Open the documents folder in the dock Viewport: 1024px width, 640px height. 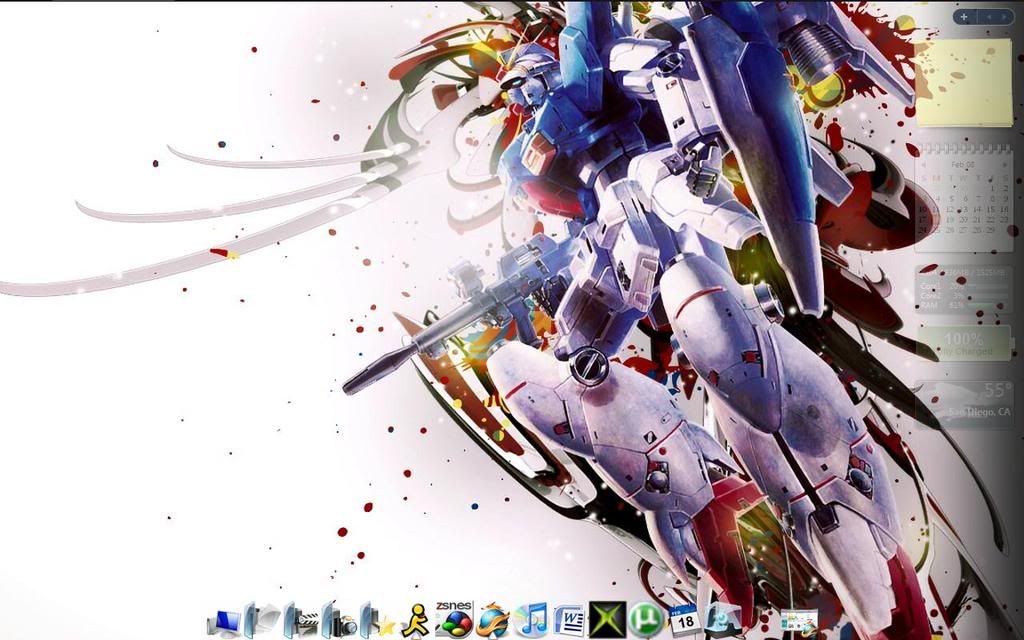pyautogui.click(x=261, y=619)
